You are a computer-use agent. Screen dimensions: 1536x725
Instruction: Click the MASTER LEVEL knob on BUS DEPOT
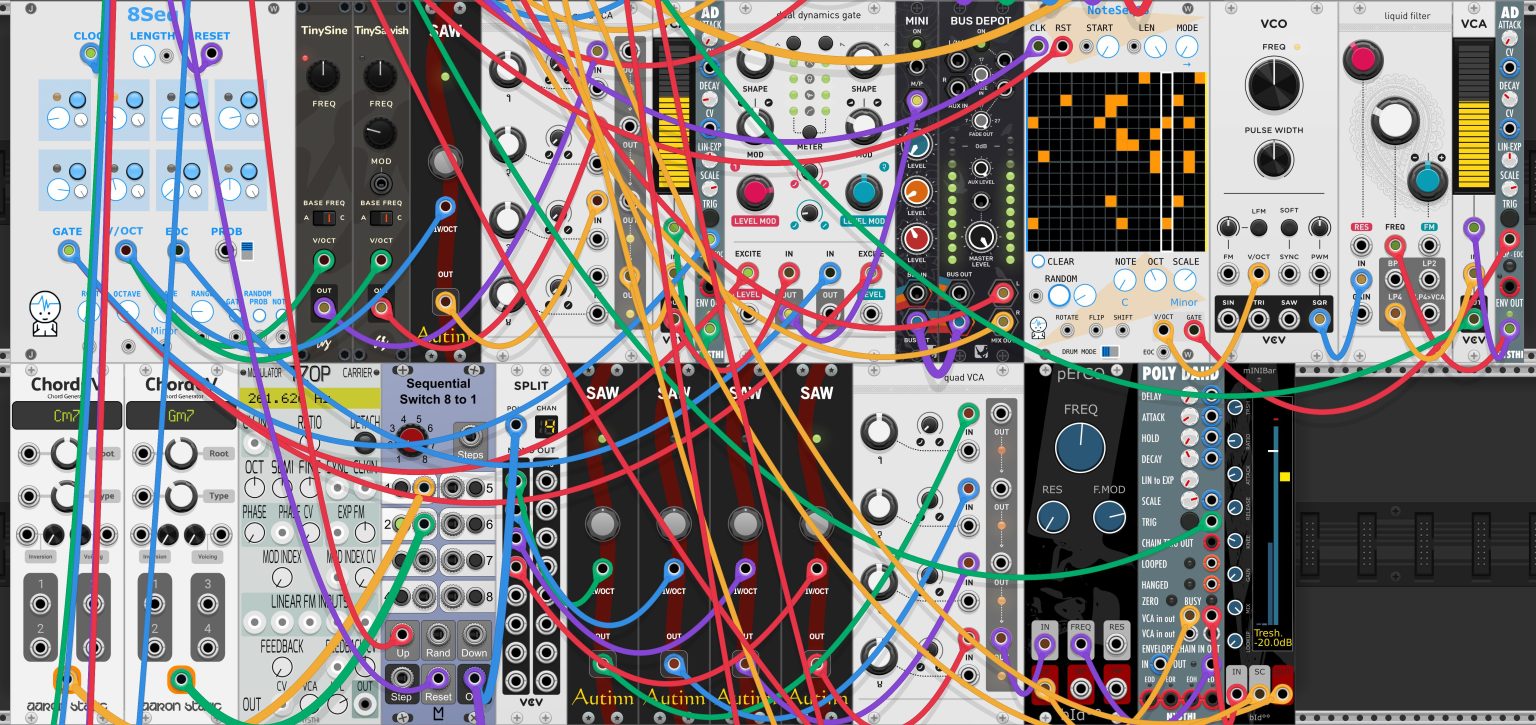(x=983, y=236)
